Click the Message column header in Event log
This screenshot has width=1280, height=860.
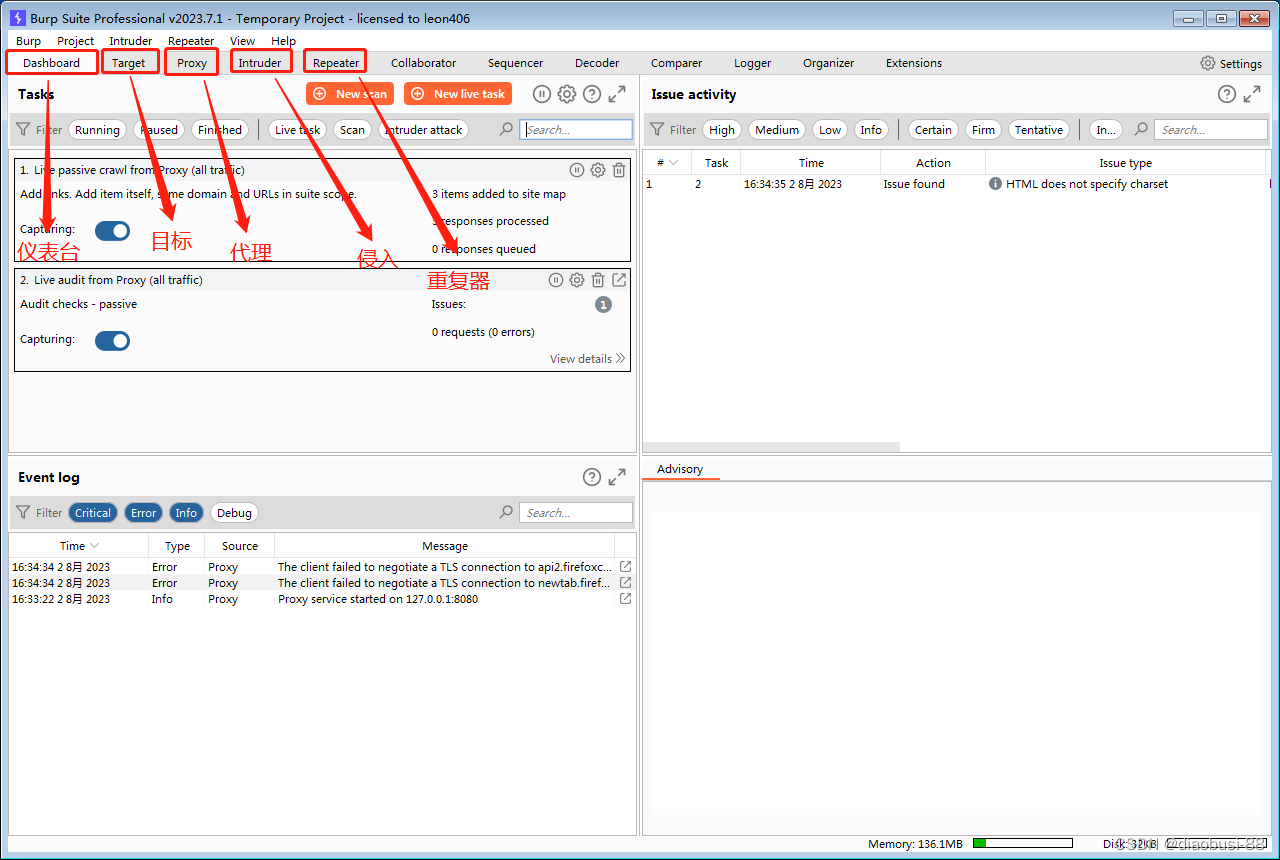445,546
